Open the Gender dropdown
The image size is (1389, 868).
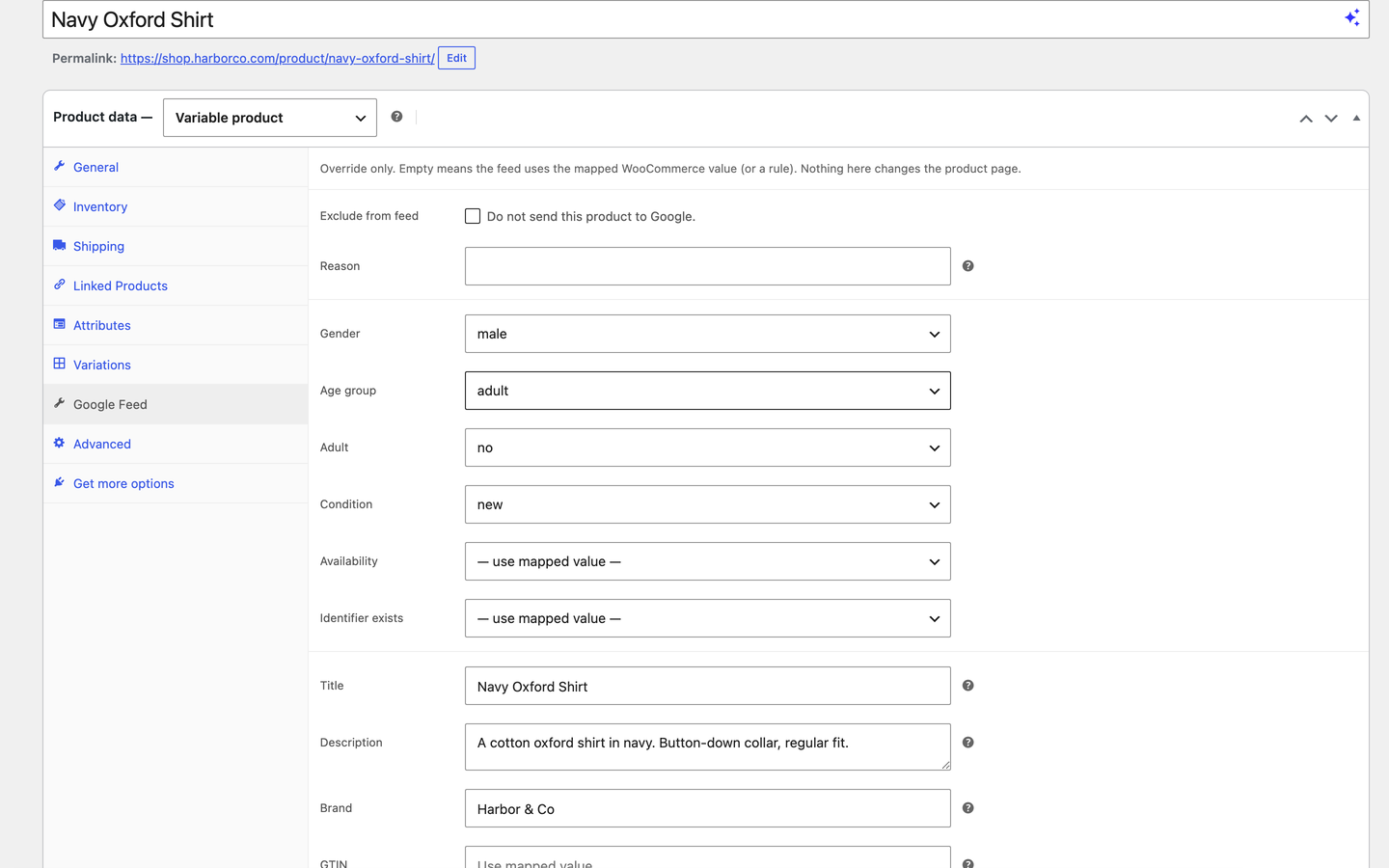click(x=708, y=334)
